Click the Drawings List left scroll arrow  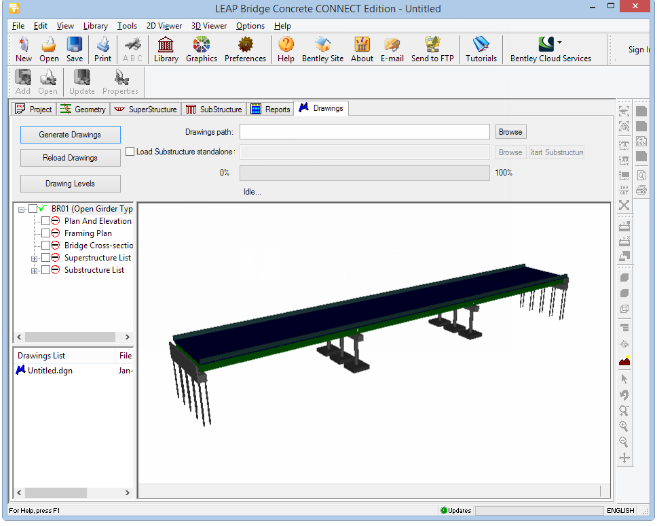pyautogui.click(x=19, y=492)
